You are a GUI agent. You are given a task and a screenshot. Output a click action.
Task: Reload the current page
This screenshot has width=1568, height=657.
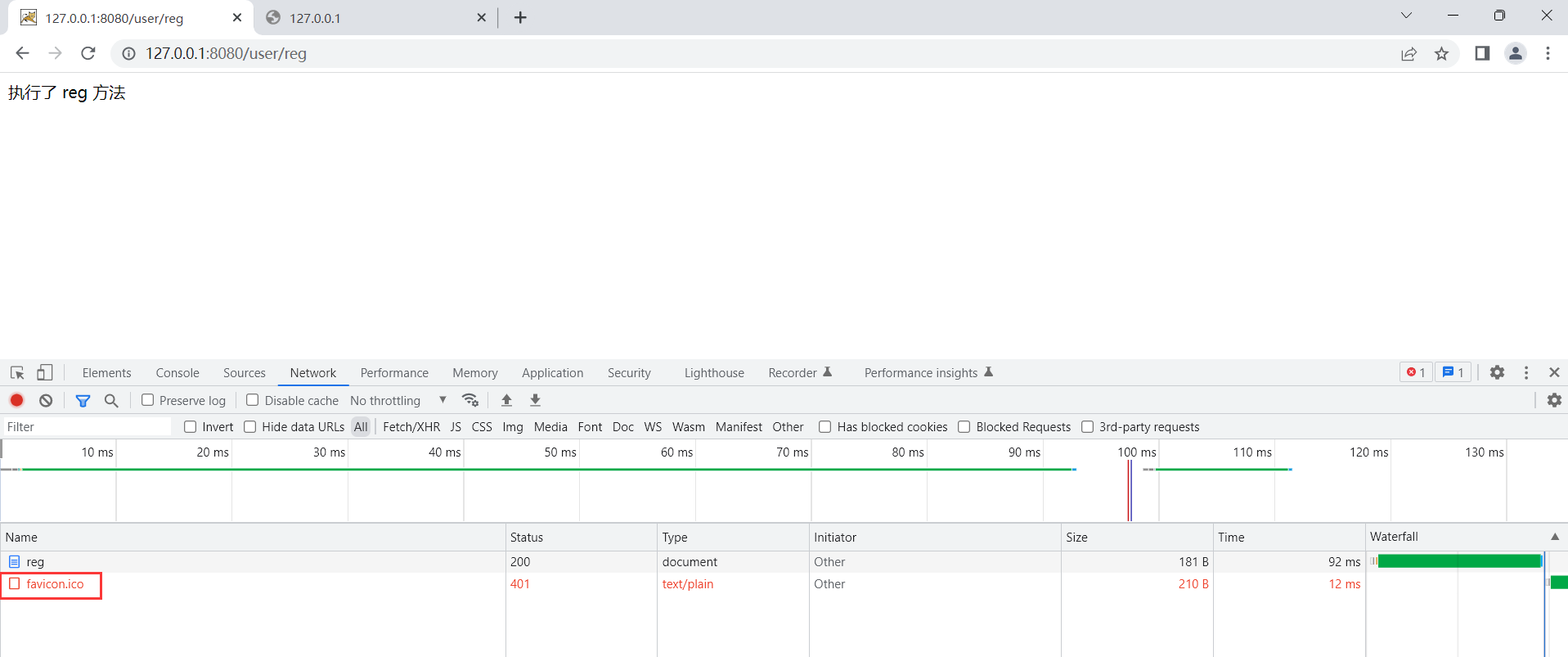[x=88, y=53]
